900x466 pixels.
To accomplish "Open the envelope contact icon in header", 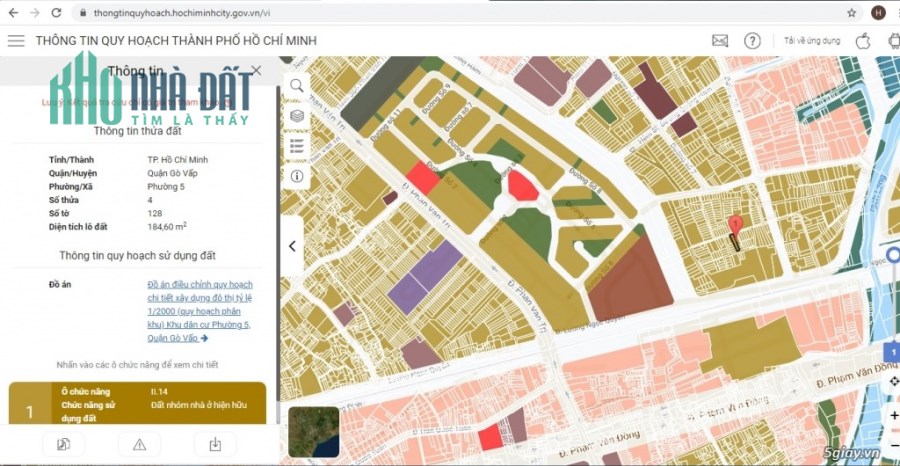I will pos(720,41).
